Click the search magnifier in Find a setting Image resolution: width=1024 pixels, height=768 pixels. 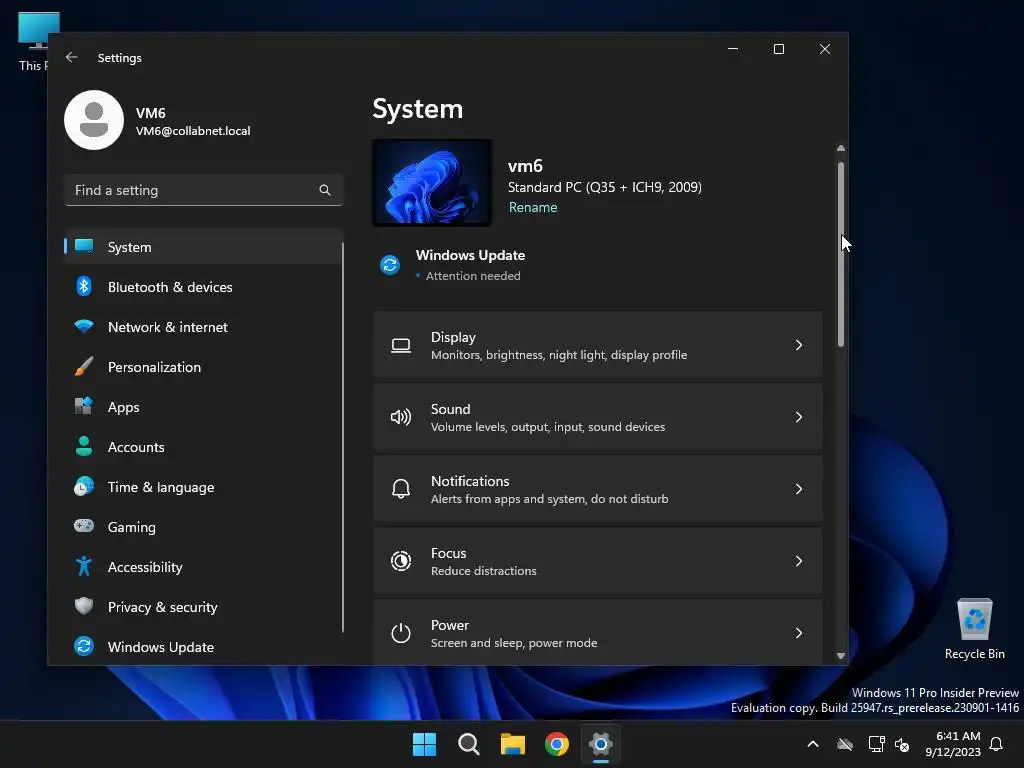(x=325, y=190)
